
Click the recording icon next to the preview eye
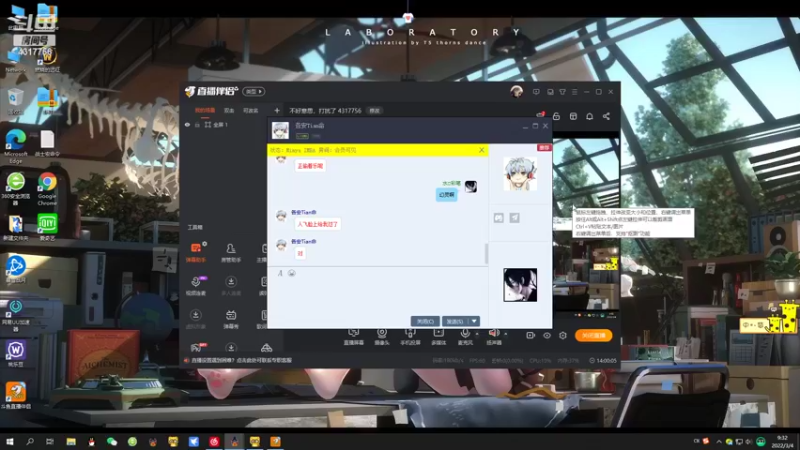tap(531, 335)
